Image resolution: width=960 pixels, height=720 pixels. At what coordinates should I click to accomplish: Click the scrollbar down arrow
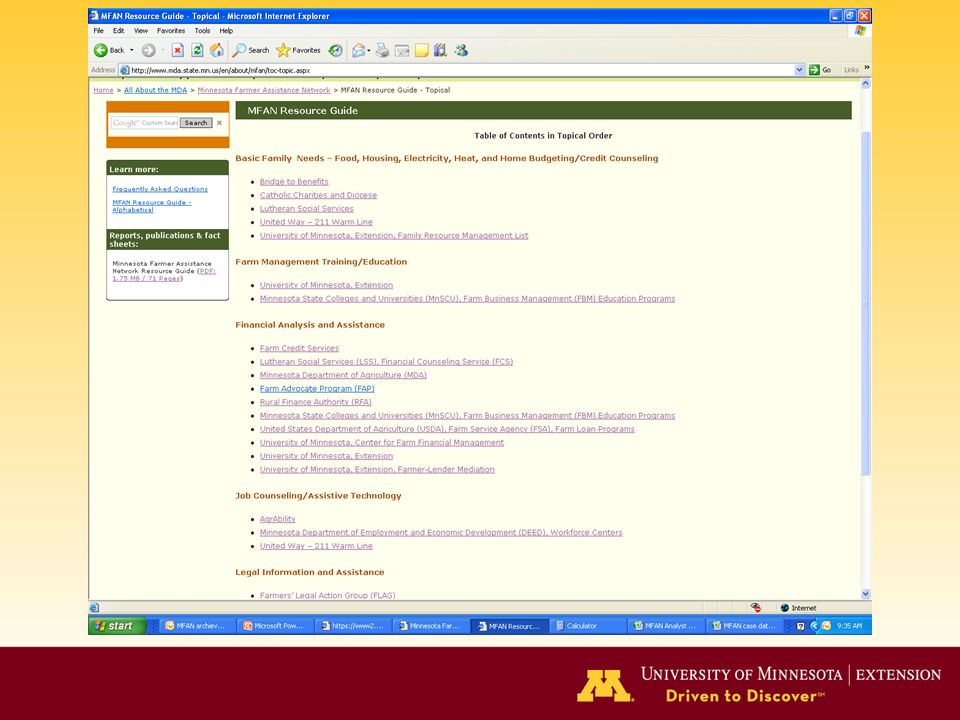[866, 593]
